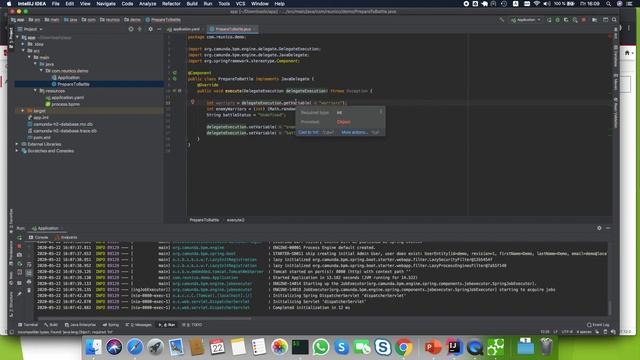This screenshot has width=640, height=360.
Task: Select camunda-h2-database.mv.db file in tree
Action: click(x=60, y=124)
